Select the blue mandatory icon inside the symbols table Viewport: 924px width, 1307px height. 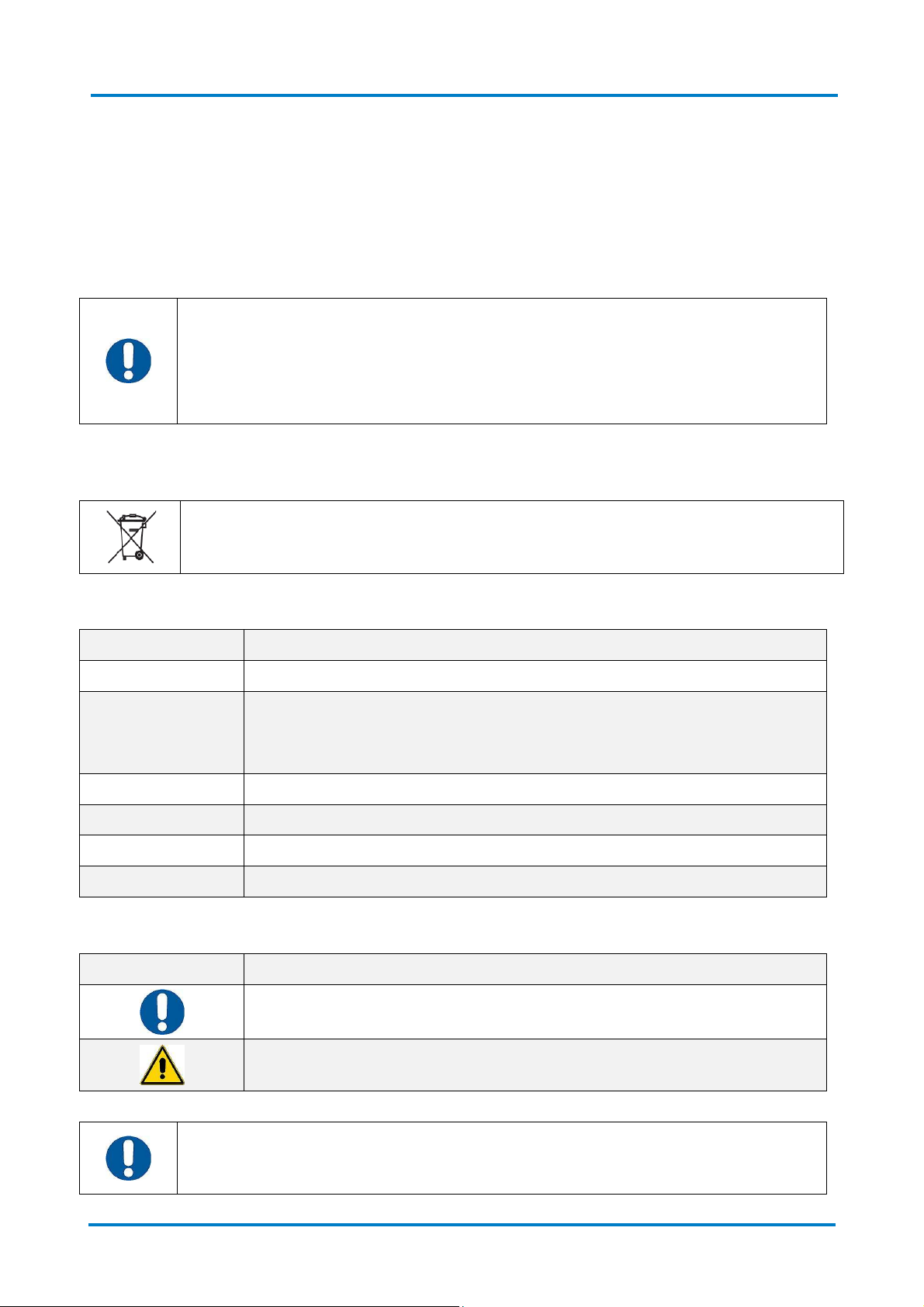click(162, 1011)
